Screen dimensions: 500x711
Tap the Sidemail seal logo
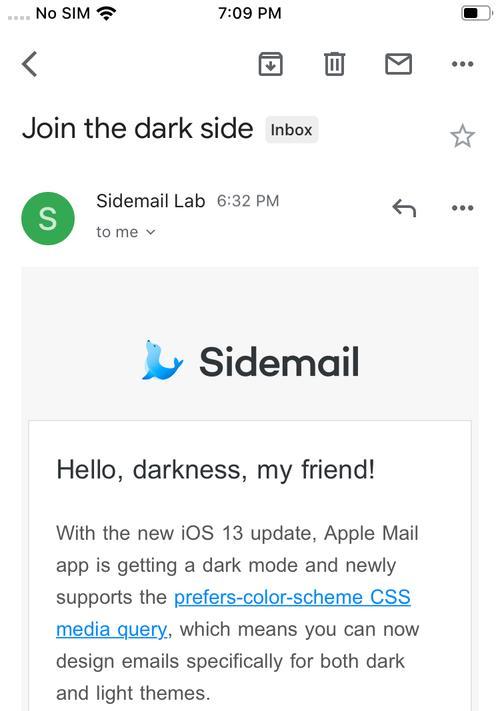[x=162, y=360]
